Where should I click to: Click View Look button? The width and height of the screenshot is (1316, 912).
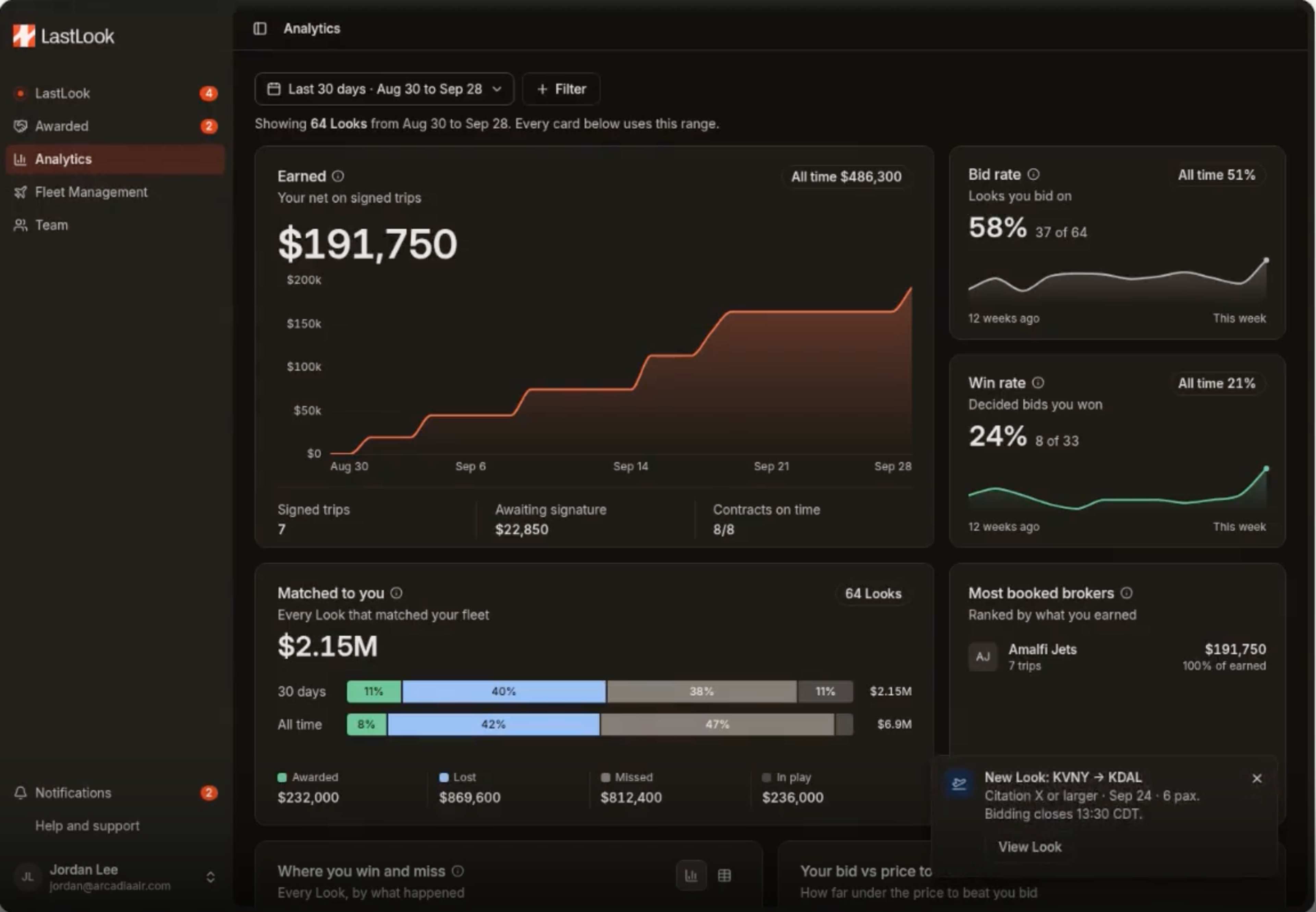tap(1030, 847)
